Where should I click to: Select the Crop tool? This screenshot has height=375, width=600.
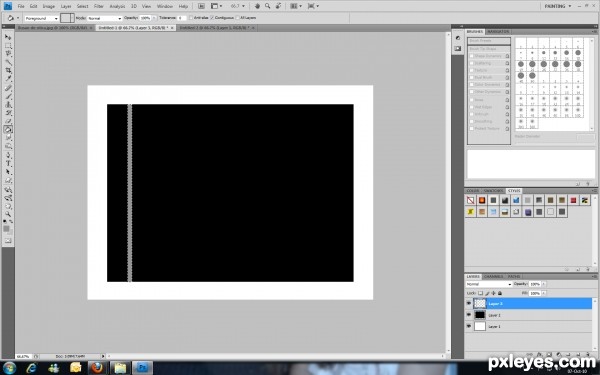point(8,71)
